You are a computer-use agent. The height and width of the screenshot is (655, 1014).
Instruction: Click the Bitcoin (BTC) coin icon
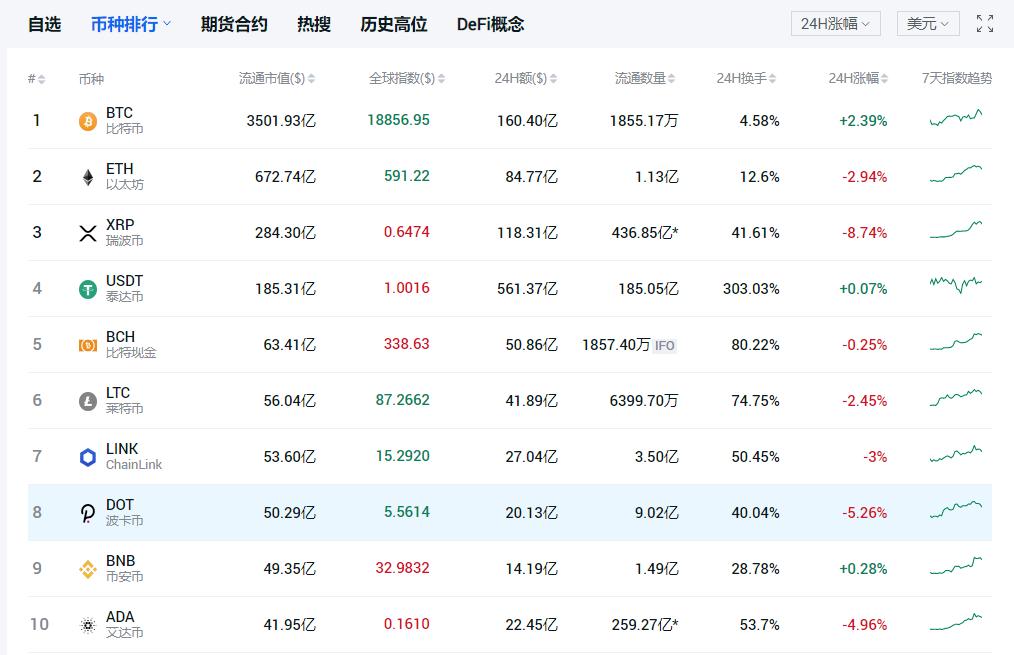coord(88,121)
